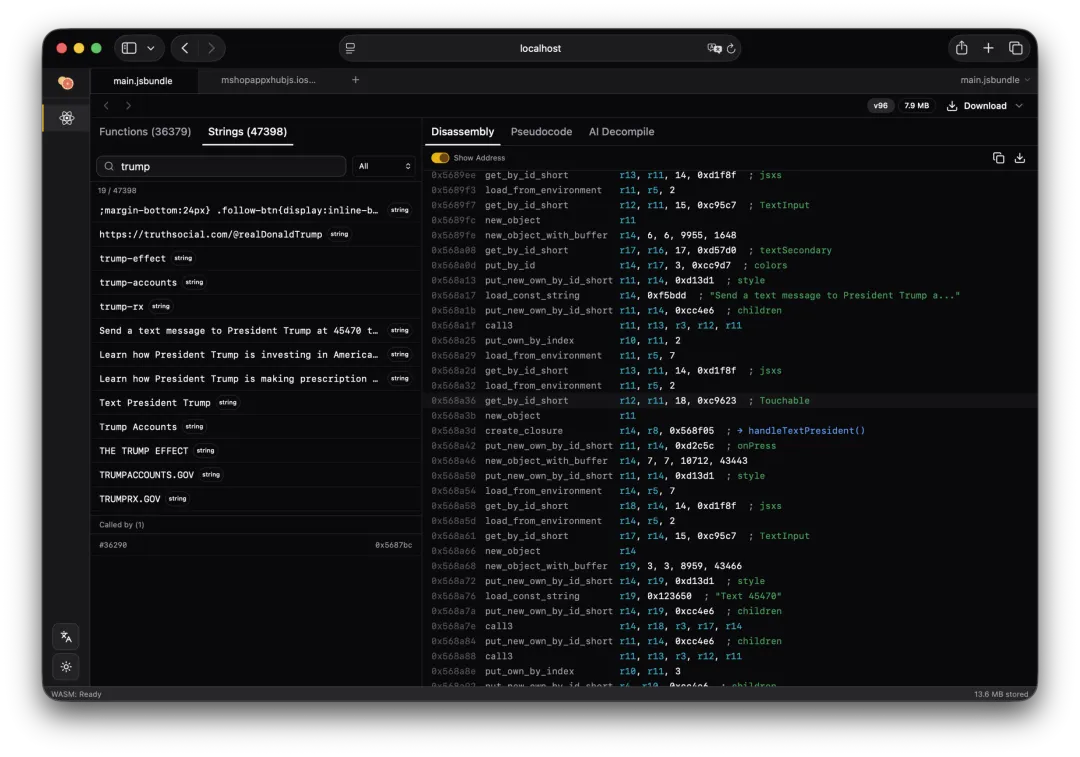Open the main.jsbundle file selector dropdown
Viewport: 1080px width, 757px height.
click(x=995, y=80)
